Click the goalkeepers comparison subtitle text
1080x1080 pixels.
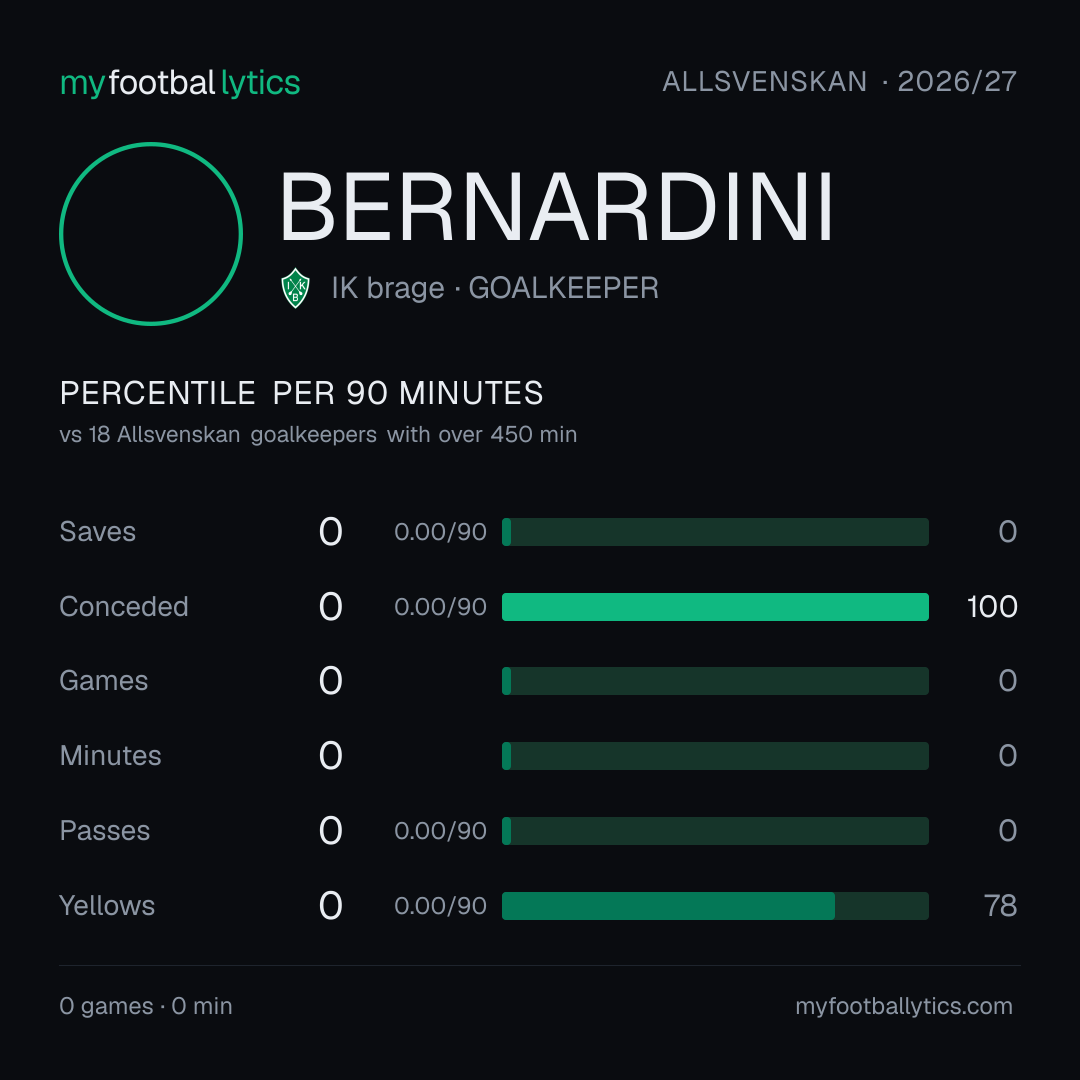point(318,435)
